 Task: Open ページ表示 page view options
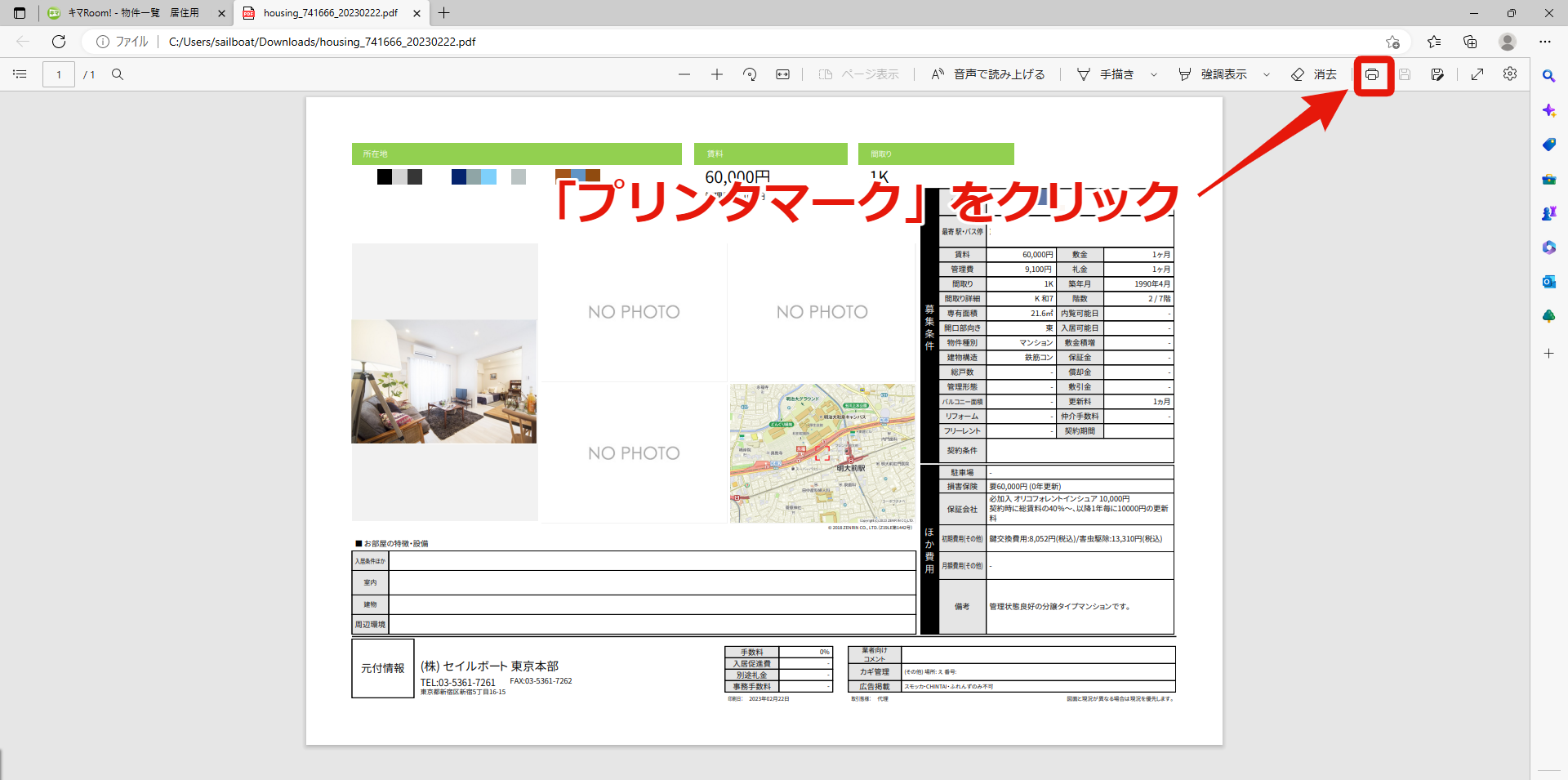tap(858, 74)
